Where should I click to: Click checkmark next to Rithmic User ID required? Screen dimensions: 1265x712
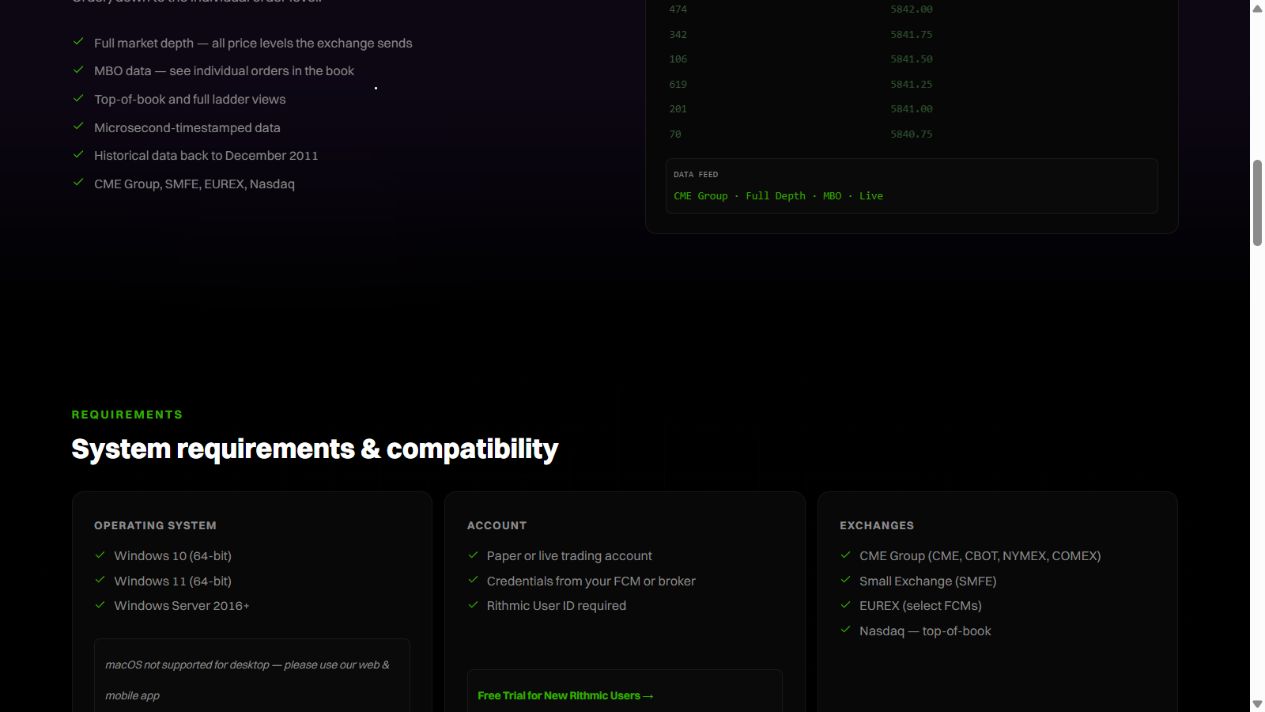[473, 605]
